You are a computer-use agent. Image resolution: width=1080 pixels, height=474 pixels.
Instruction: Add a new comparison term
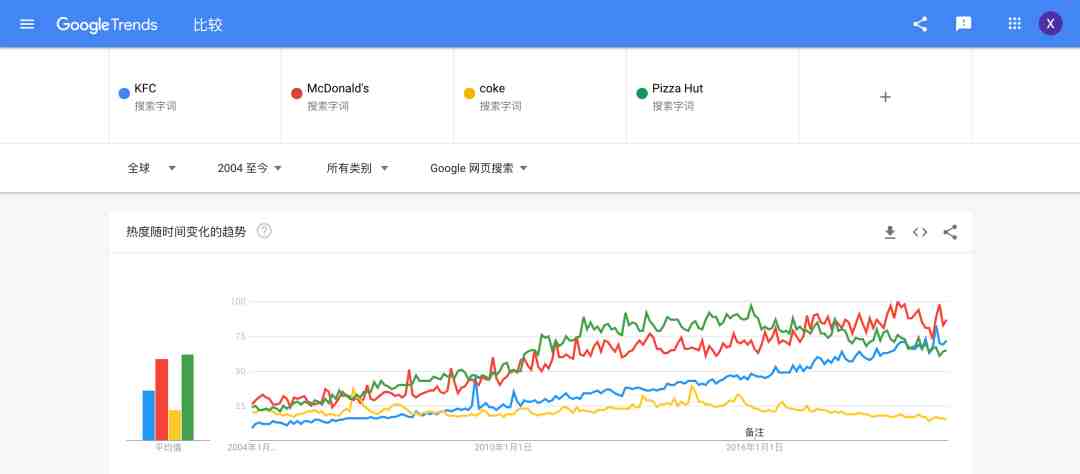click(885, 96)
